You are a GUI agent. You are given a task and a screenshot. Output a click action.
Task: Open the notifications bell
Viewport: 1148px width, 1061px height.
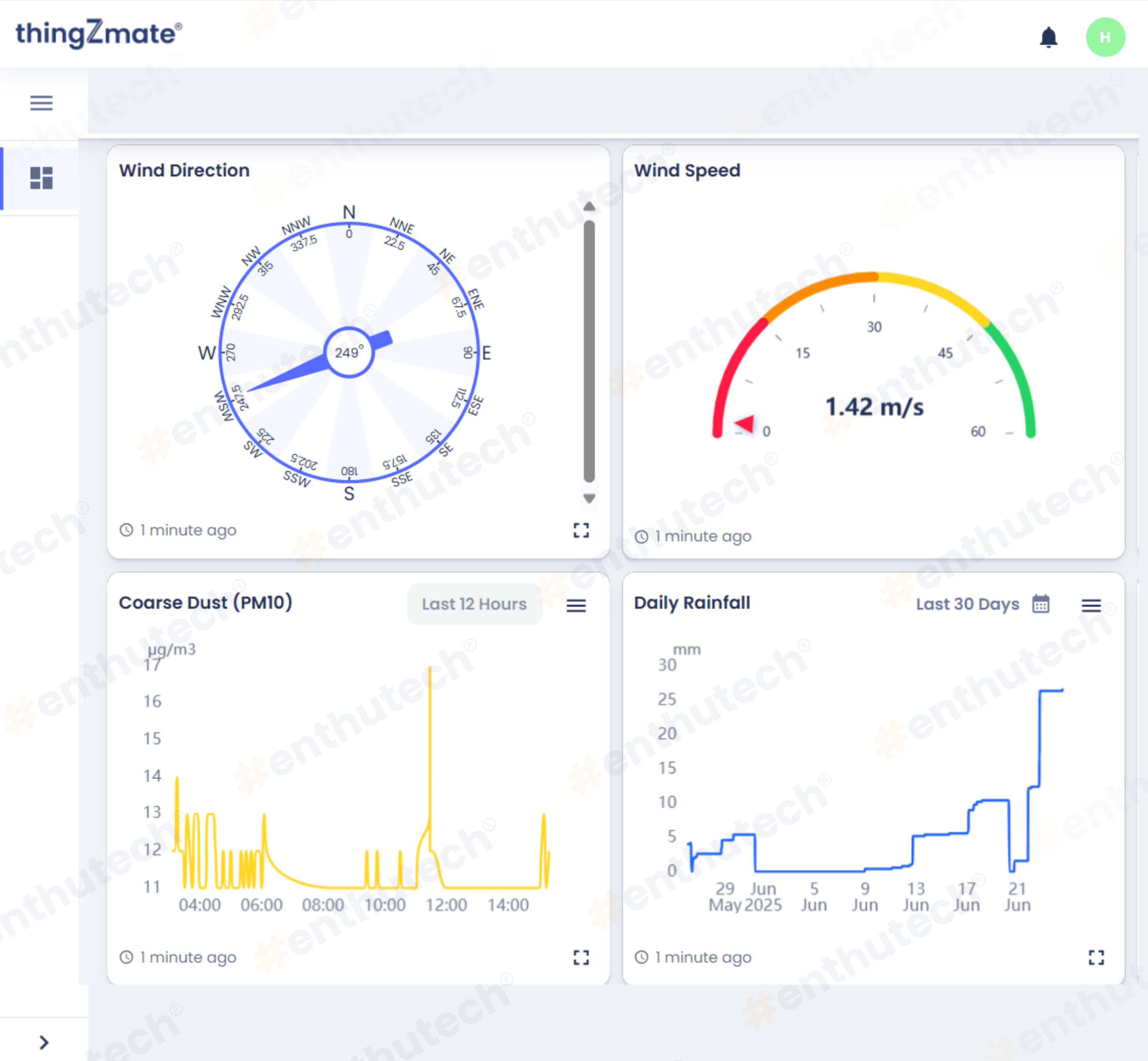pyautogui.click(x=1048, y=38)
